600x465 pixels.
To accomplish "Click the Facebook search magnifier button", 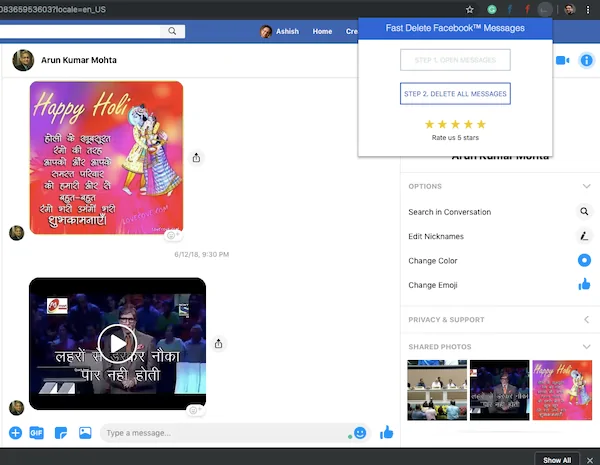I will pos(172,31).
